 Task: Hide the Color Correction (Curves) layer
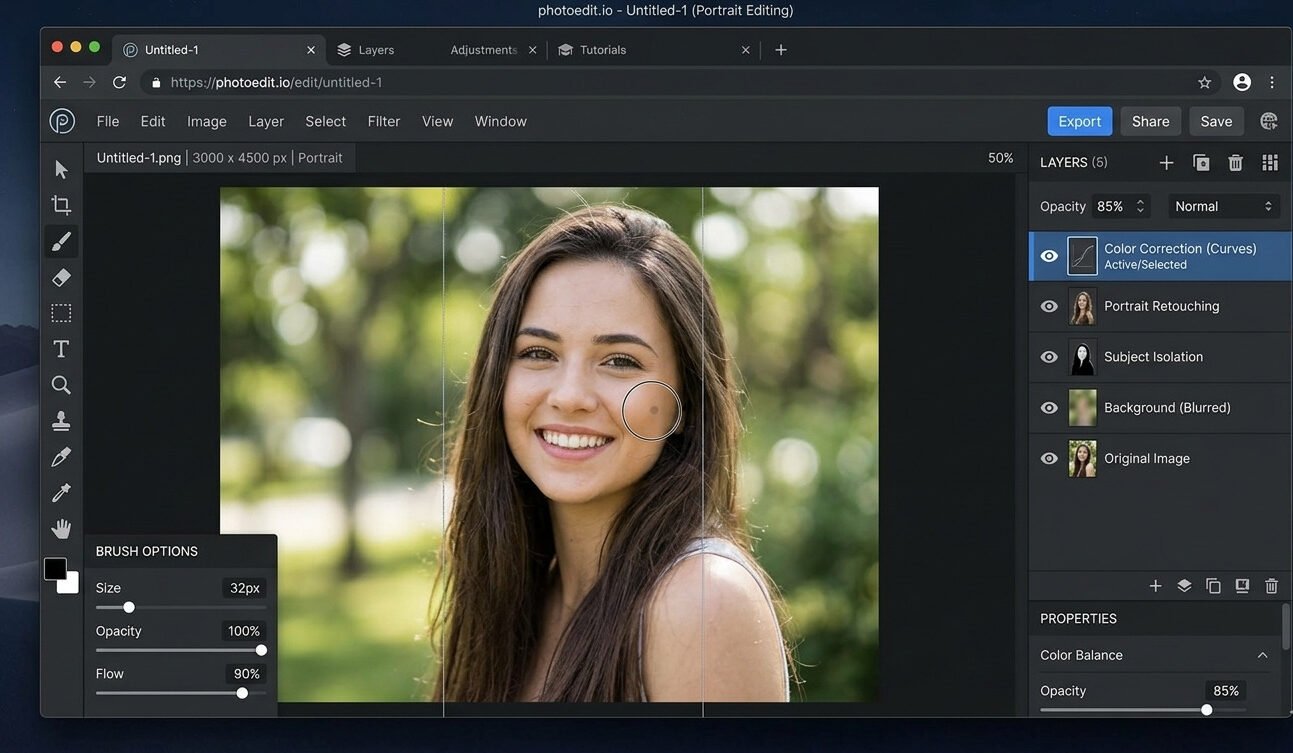click(x=1049, y=256)
